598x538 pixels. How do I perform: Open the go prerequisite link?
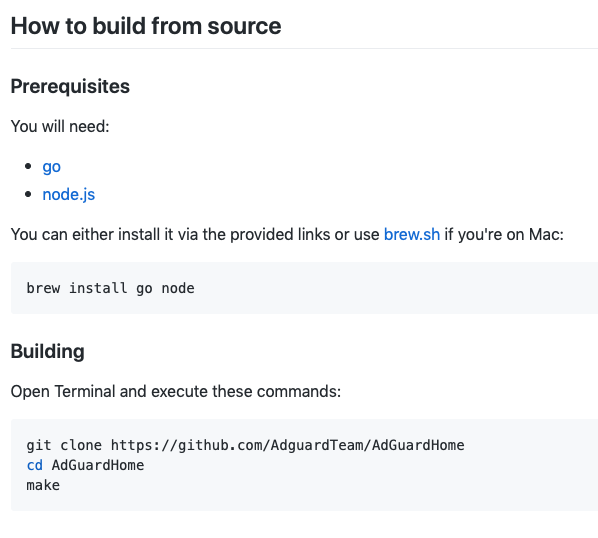point(51,167)
